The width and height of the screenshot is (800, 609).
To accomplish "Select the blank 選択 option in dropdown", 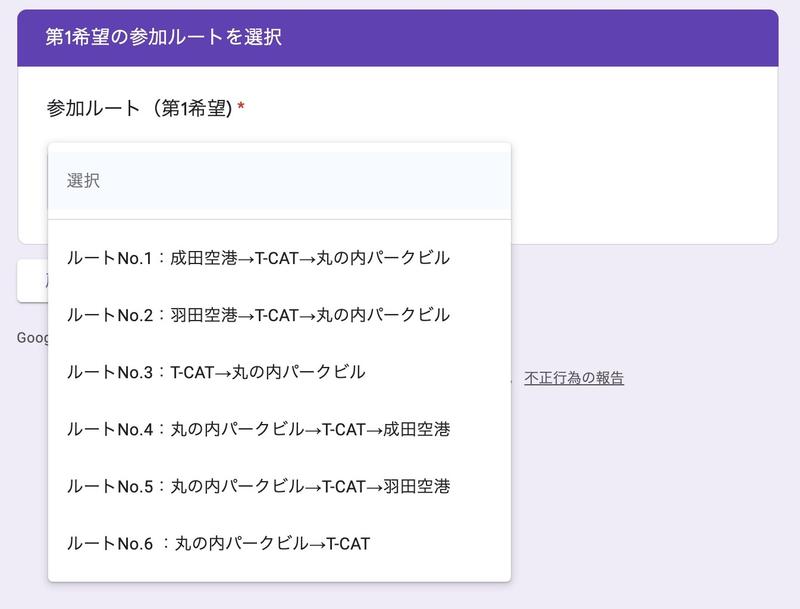I will tap(279, 181).
